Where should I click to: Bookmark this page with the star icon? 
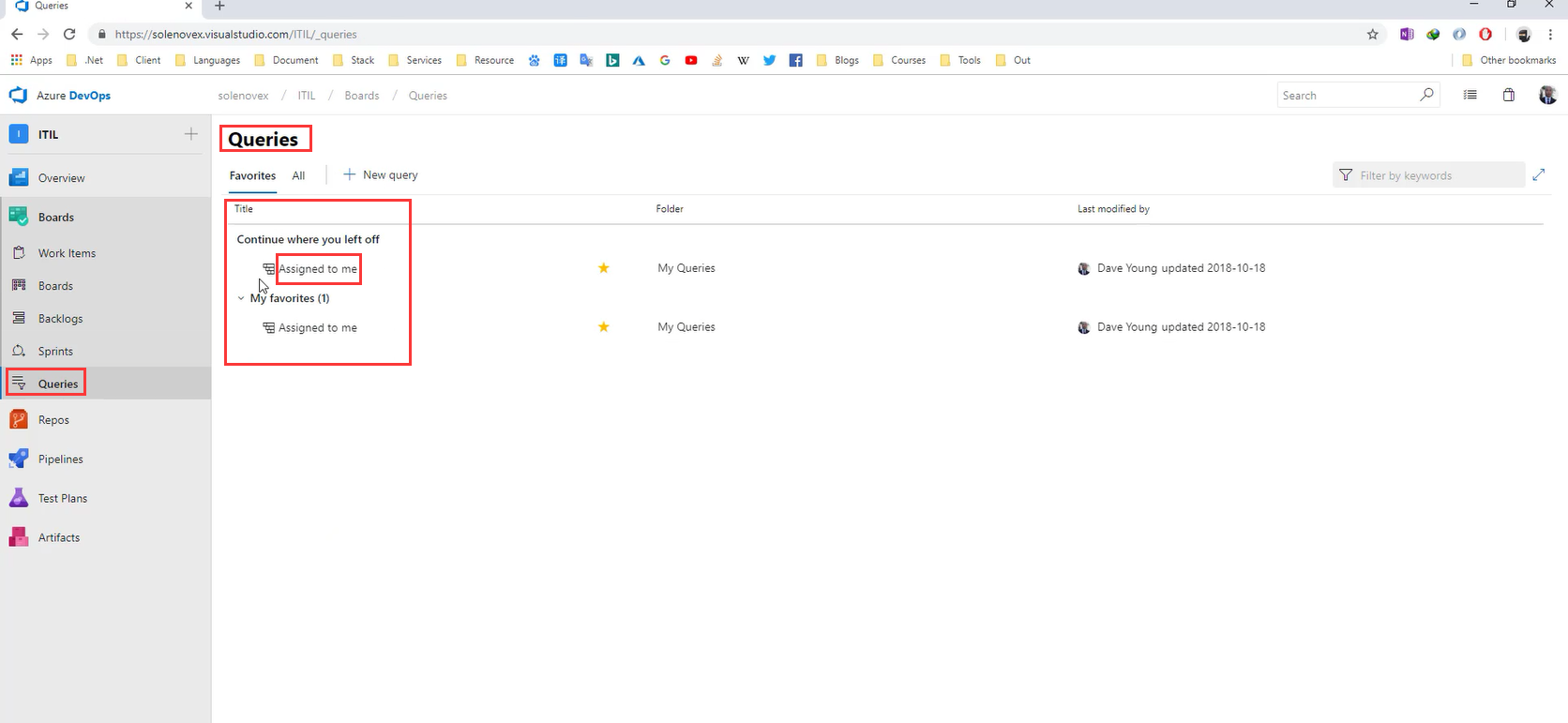[1373, 35]
